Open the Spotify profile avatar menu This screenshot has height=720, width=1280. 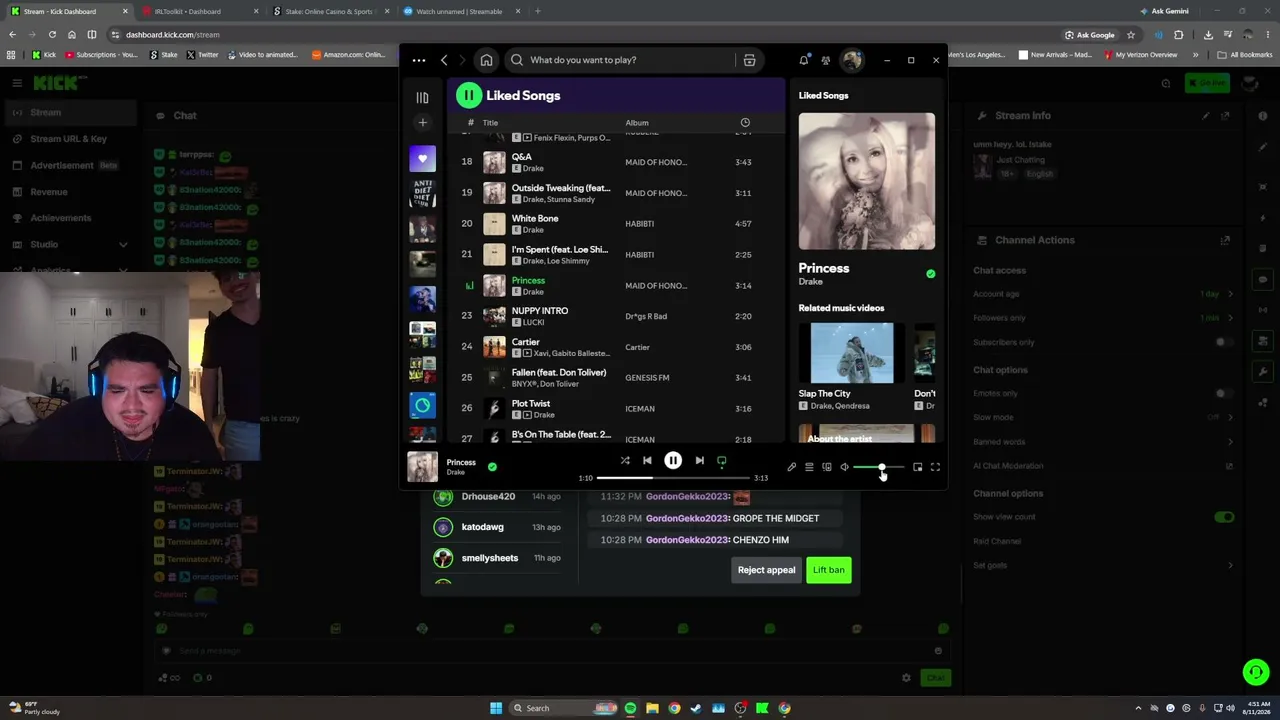pos(851,60)
